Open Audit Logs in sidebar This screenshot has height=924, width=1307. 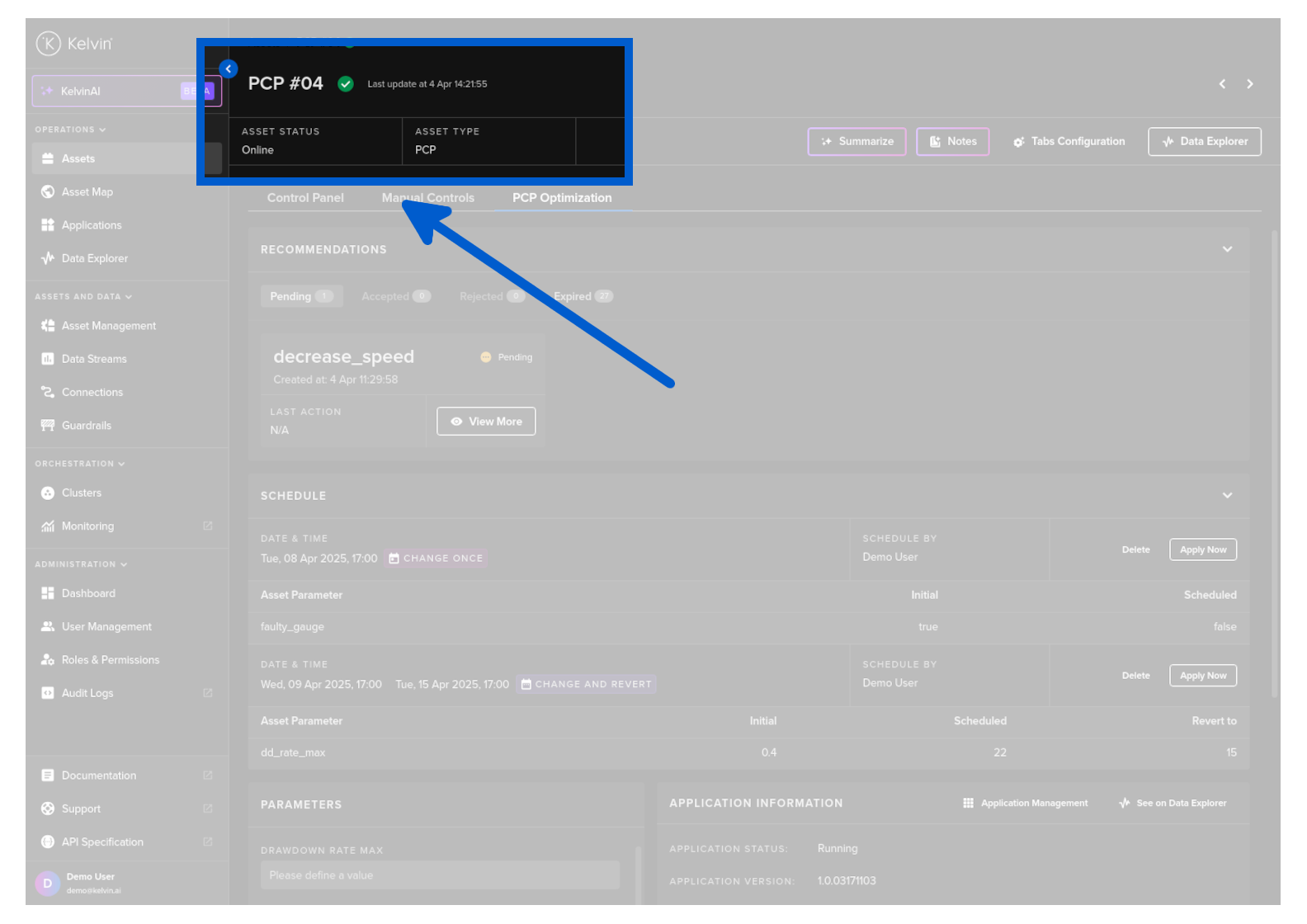click(x=87, y=693)
